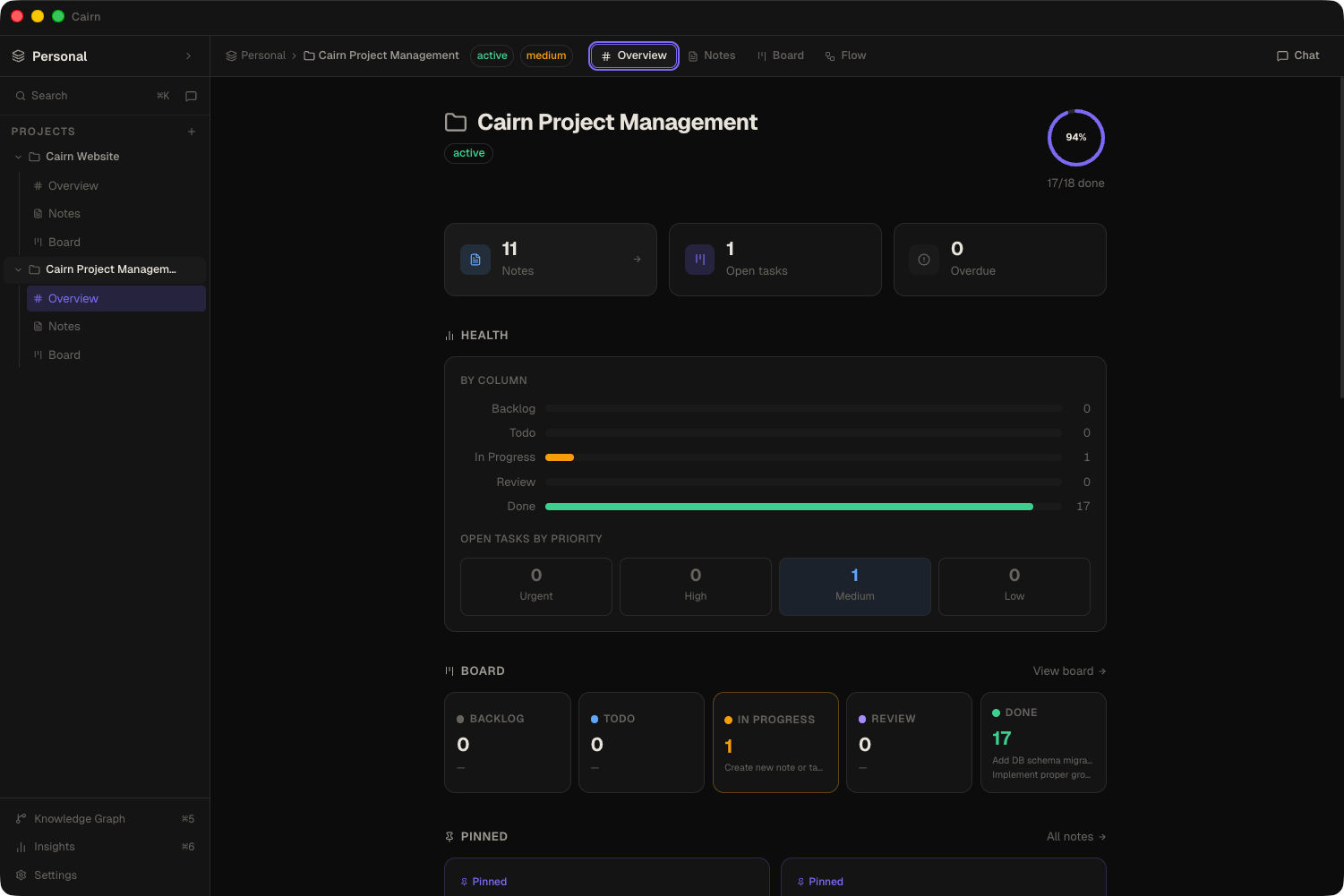Click the Review progress bar

click(803, 482)
